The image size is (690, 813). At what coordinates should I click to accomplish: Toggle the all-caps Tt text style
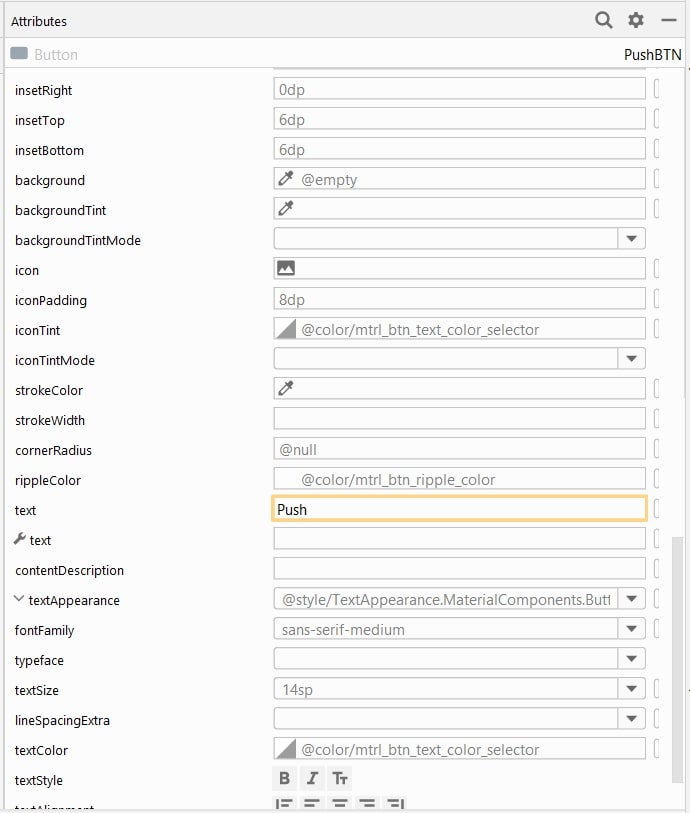pyautogui.click(x=338, y=778)
